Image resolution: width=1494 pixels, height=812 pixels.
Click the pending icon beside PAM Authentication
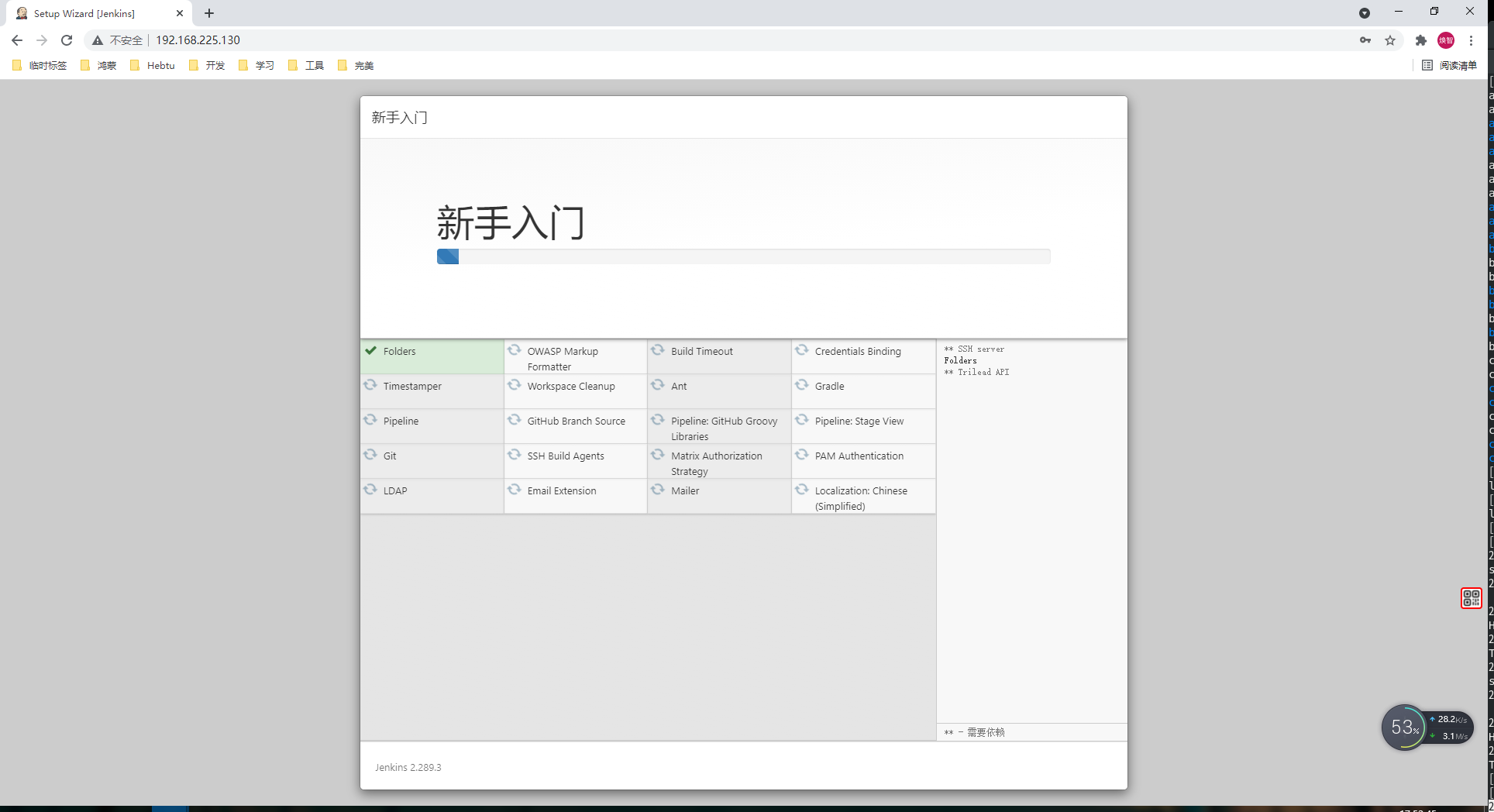802,455
